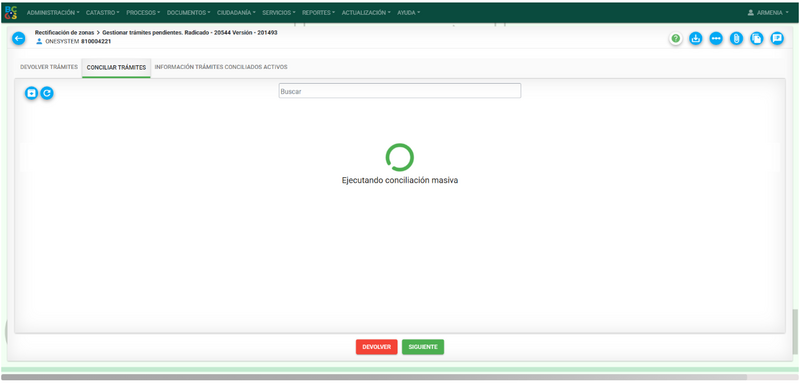800x384 pixels.
Task: Open the REPORTES menu
Action: pos(318,13)
